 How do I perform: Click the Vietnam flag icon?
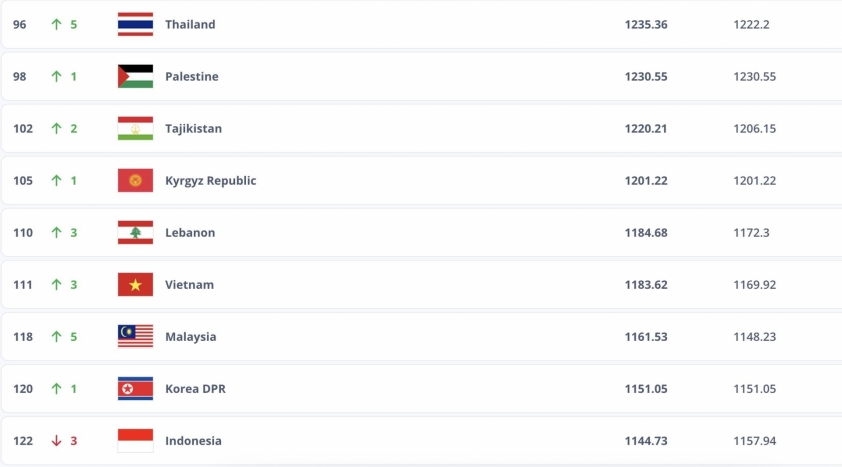pyautogui.click(x=135, y=284)
